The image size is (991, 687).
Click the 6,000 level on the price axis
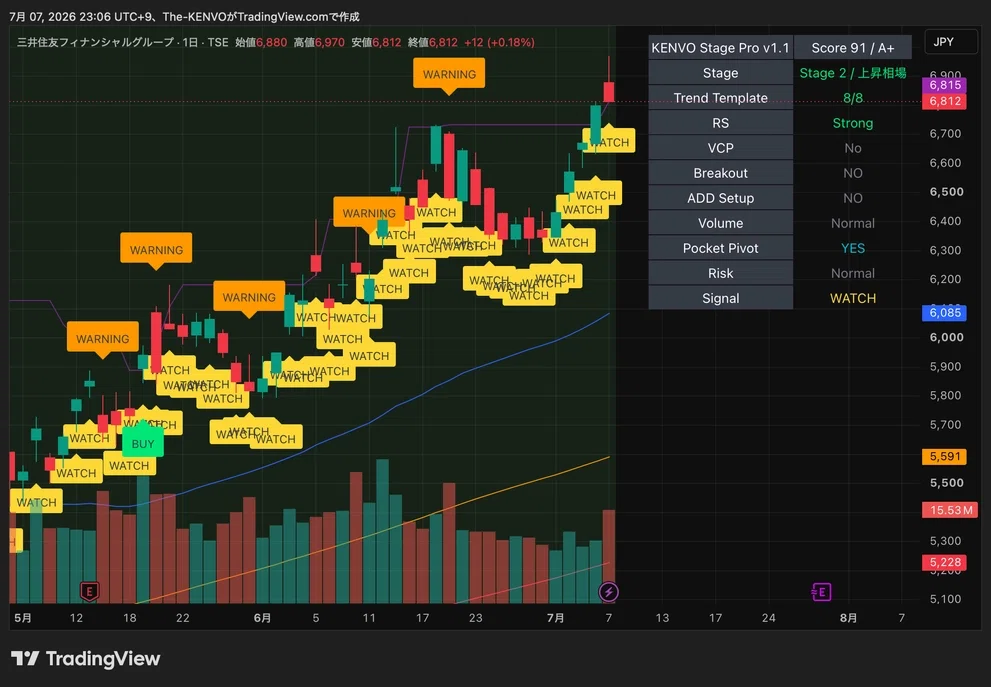click(x=946, y=337)
